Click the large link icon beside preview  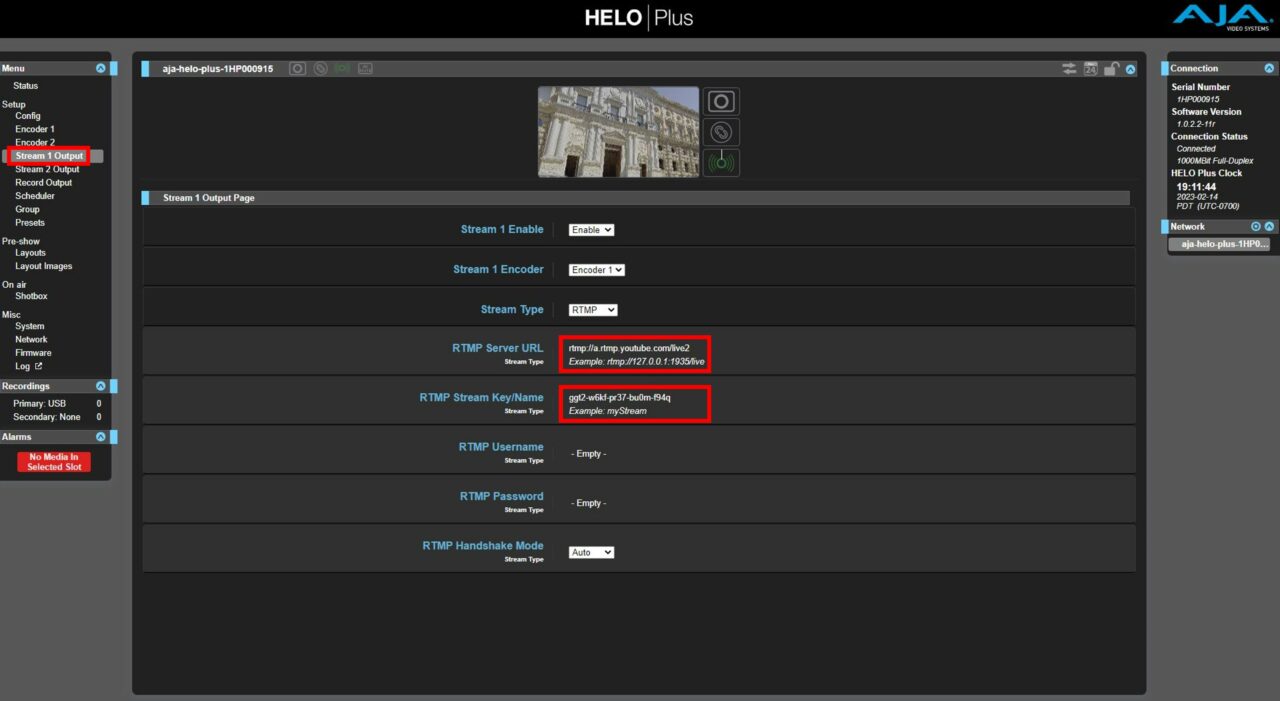pos(721,132)
